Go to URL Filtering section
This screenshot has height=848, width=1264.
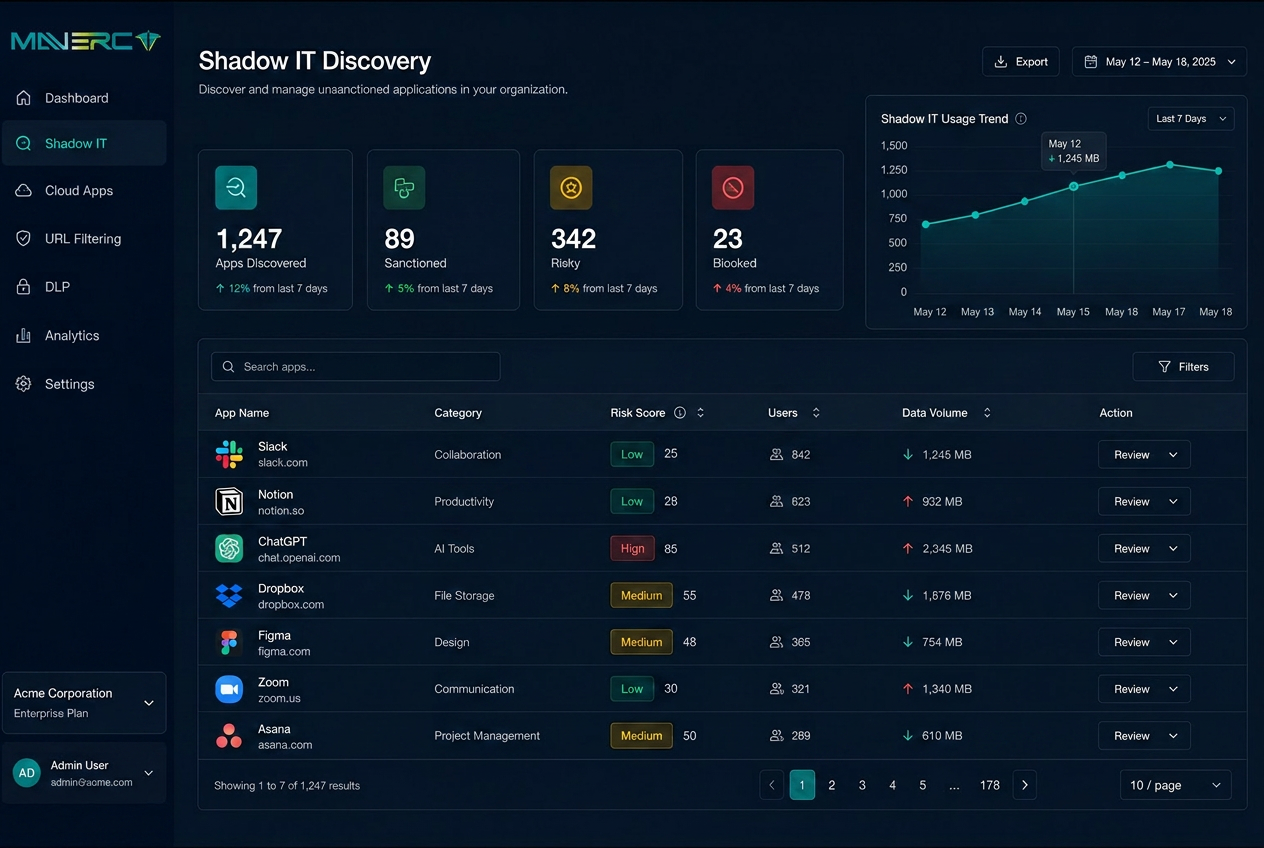click(84, 239)
